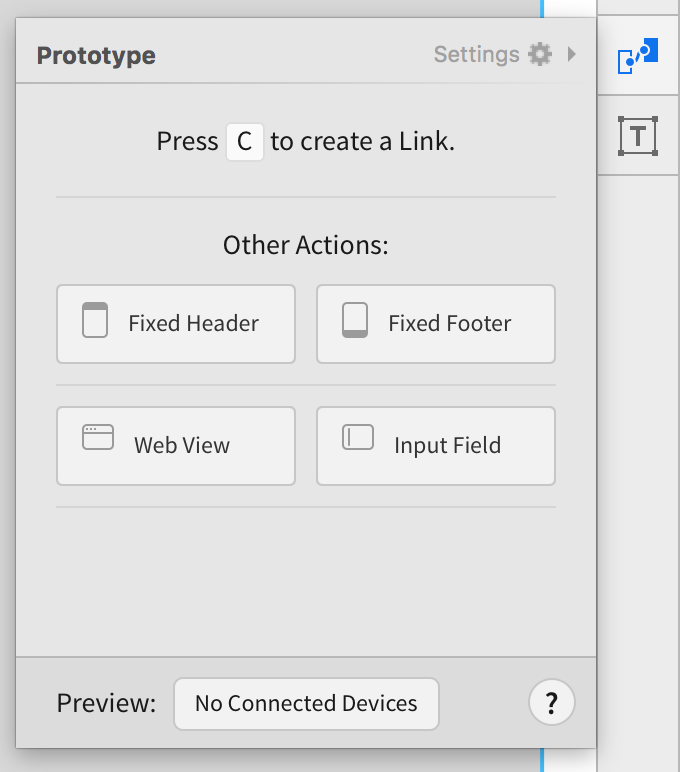Click the Other Actions heading
Viewport: 680px width, 772px height.
(x=306, y=245)
